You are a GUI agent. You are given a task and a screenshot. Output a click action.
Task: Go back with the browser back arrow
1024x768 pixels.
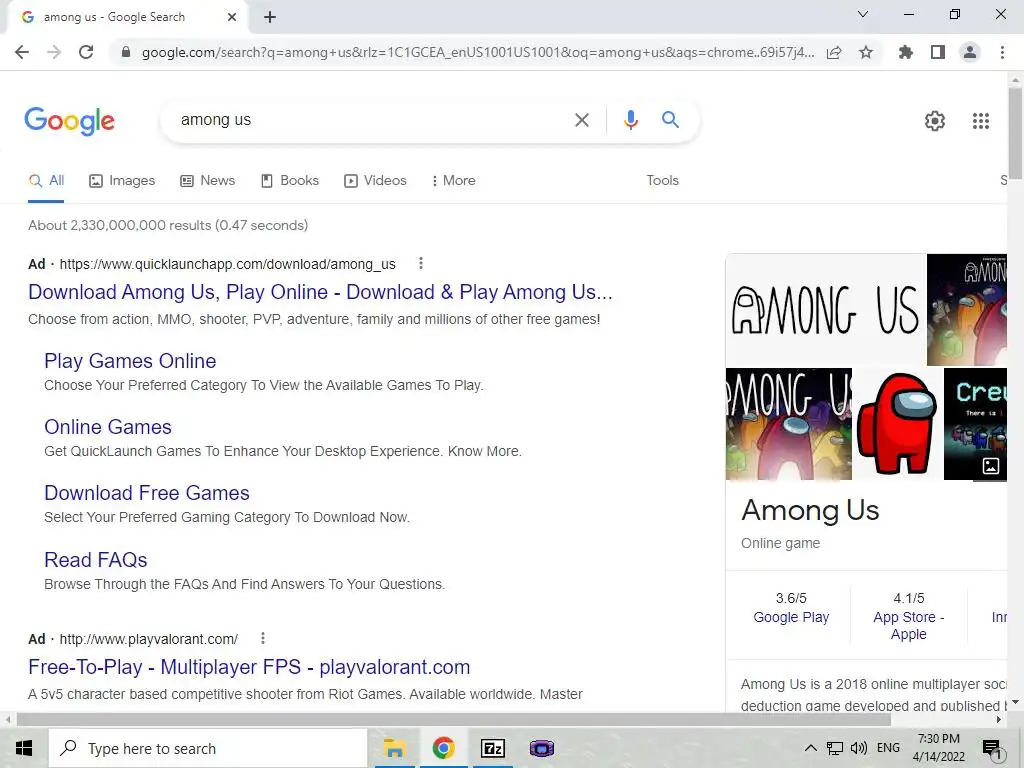pyautogui.click(x=22, y=52)
